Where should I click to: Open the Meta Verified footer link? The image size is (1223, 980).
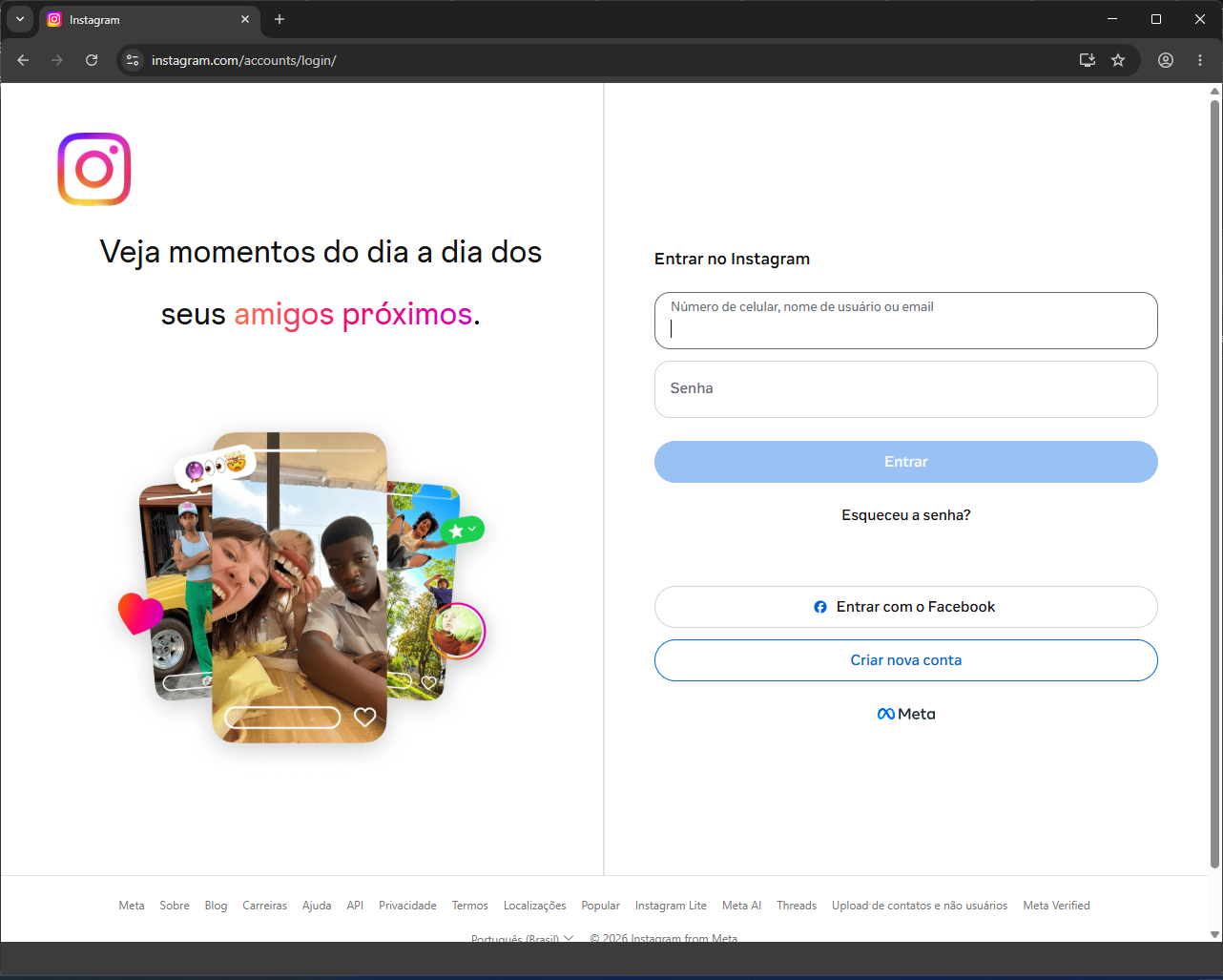coord(1056,906)
